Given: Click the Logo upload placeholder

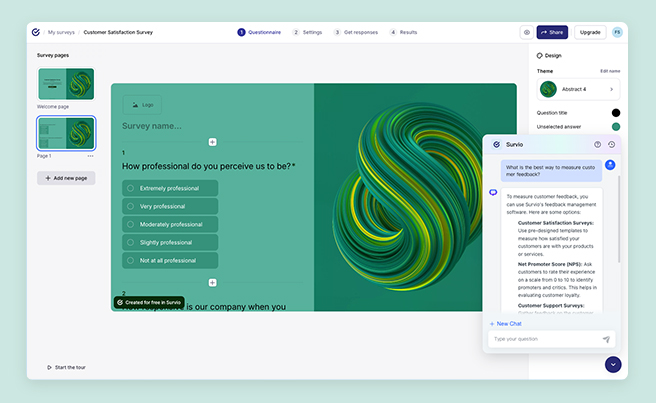Looking at the screenshot, I should point(142,103).
